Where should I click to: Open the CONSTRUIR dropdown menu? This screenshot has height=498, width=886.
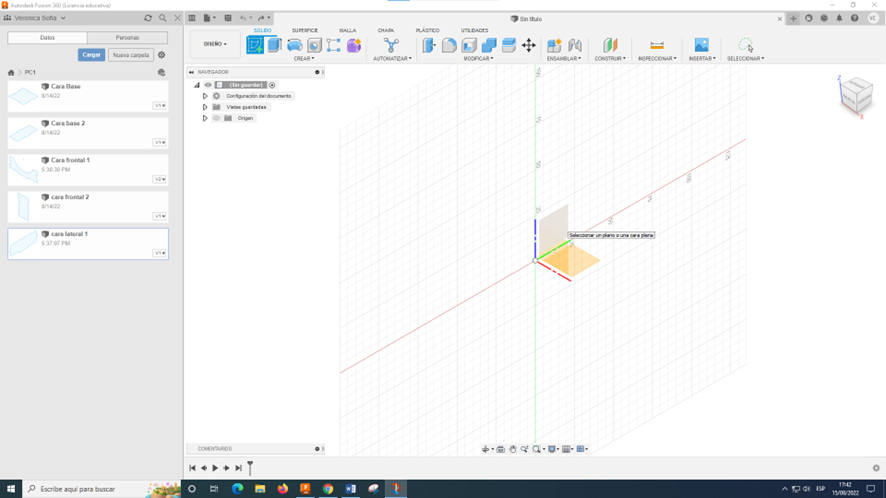(610, 58)
